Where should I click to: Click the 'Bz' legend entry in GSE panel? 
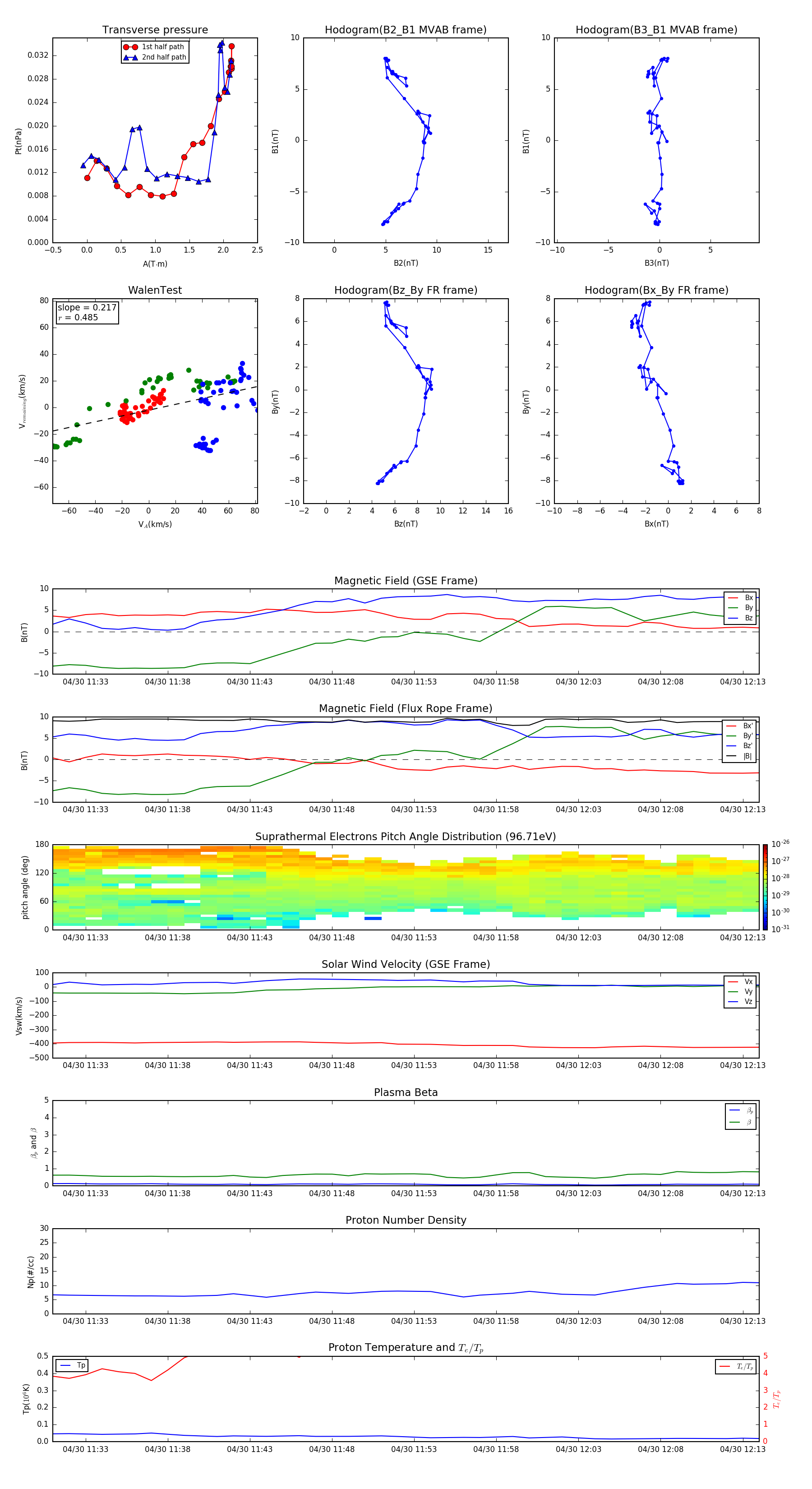[x=740, y=619]
